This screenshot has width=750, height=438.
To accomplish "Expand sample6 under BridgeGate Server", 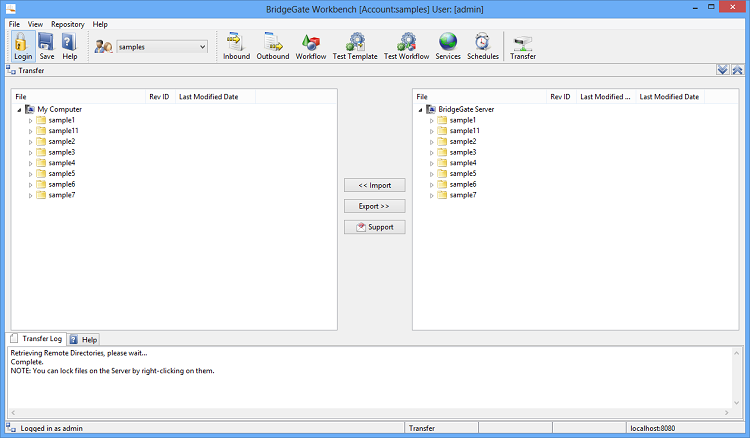I will pos(431,185).
